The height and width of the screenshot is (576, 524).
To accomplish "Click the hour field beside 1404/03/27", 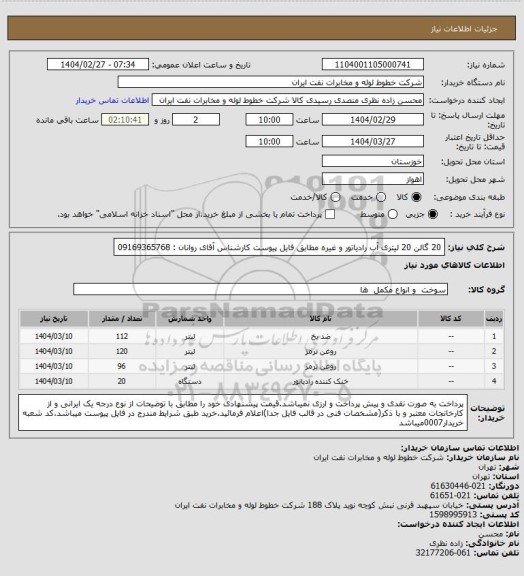I will [269, 141].
